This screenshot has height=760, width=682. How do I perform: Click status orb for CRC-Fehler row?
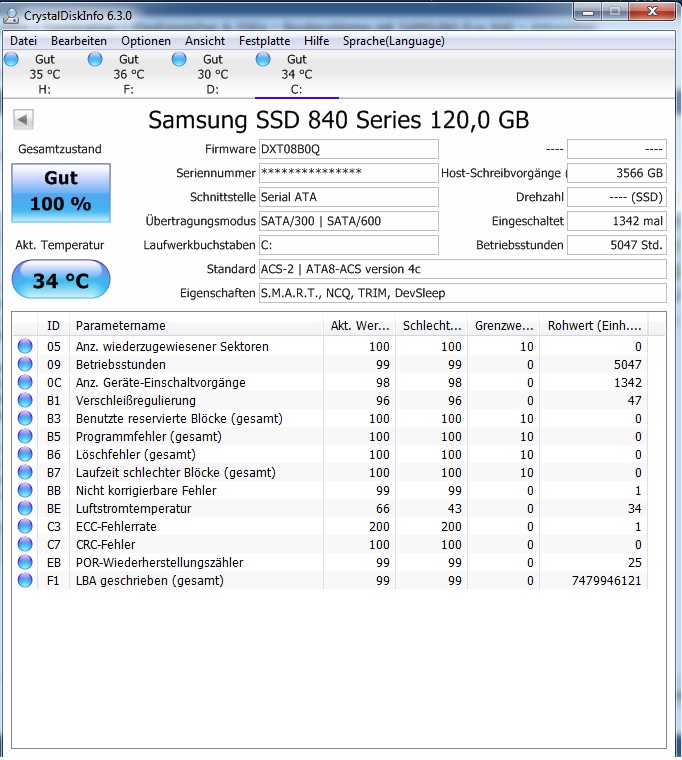click(x=25, y=544)
